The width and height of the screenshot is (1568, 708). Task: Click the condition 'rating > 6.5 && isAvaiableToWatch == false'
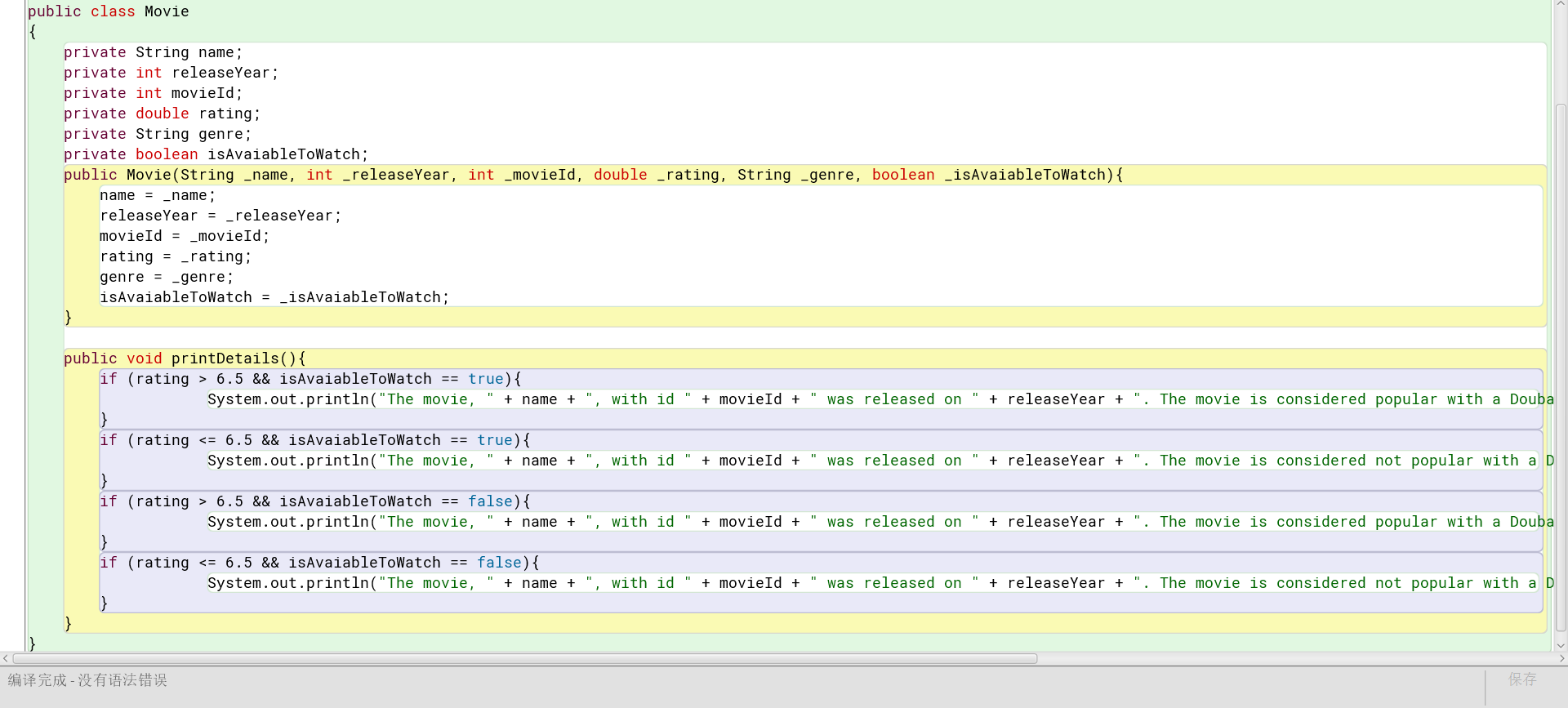324,501
